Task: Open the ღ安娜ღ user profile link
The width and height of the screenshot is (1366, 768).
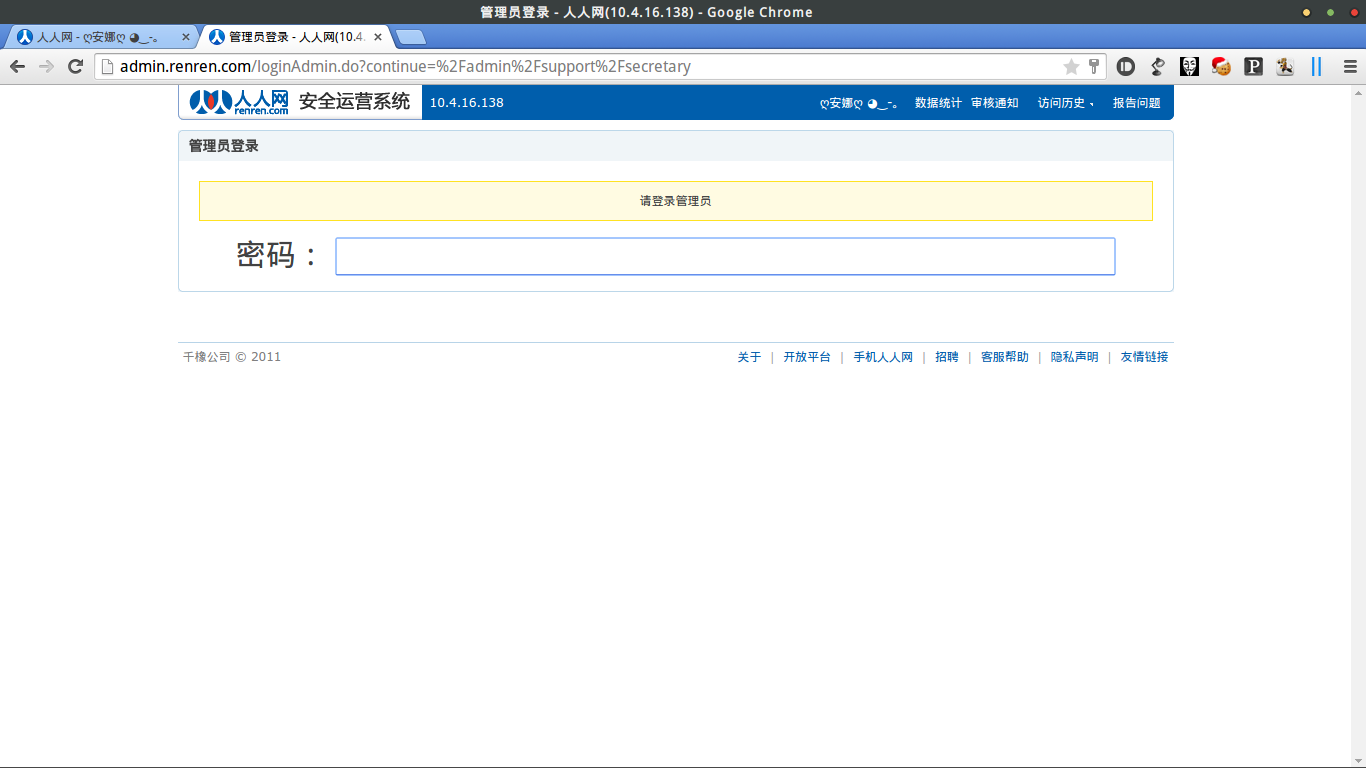Action: pyautogui.click(x=858, y=103)
